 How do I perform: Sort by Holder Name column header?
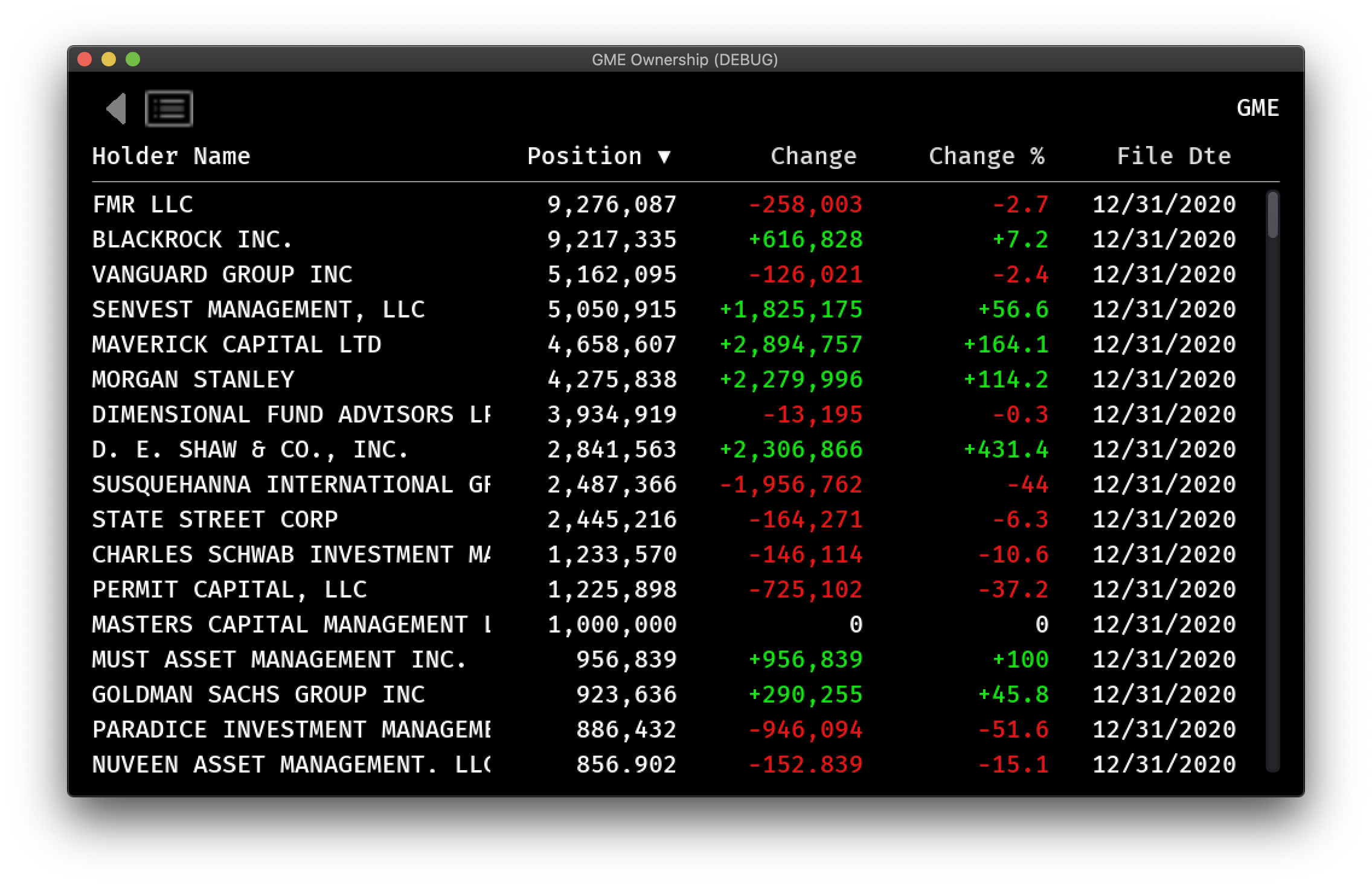(x=171, y=156)
